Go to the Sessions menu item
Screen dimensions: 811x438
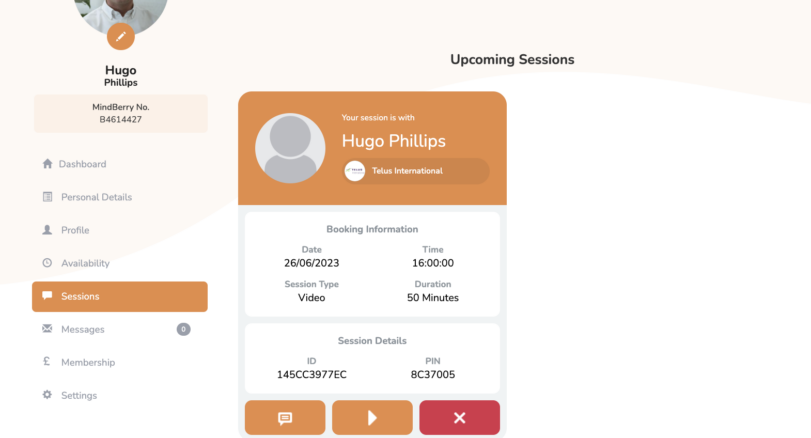(120, 296)
